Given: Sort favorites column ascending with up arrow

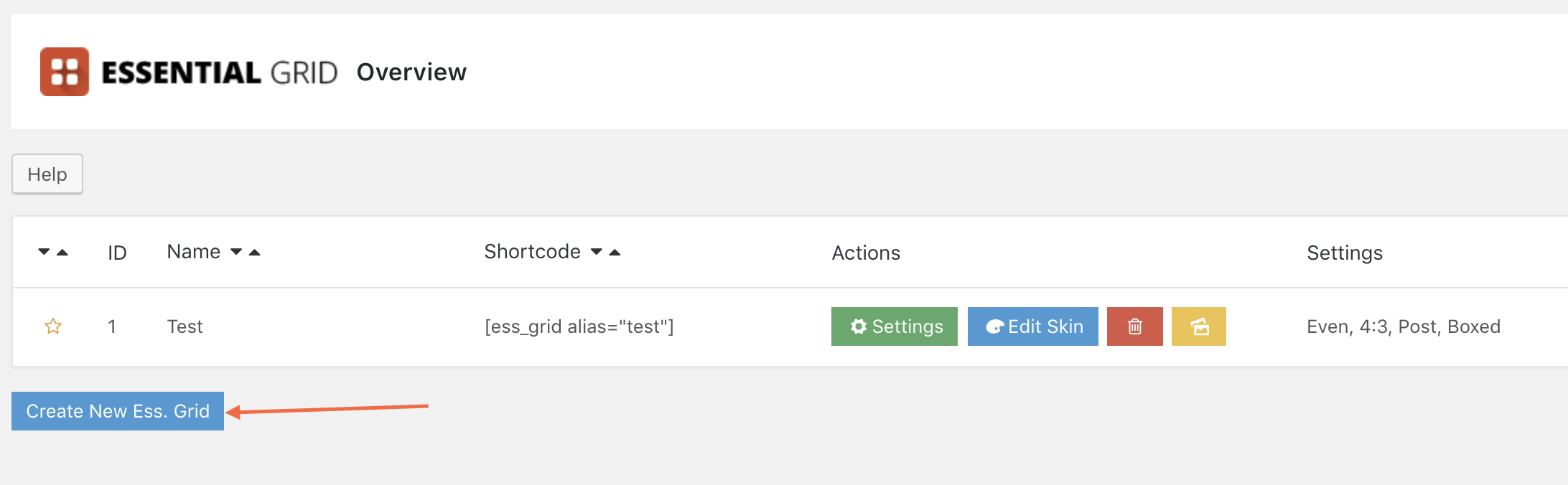Looking at the screenshot, I should tap(62, 252).
